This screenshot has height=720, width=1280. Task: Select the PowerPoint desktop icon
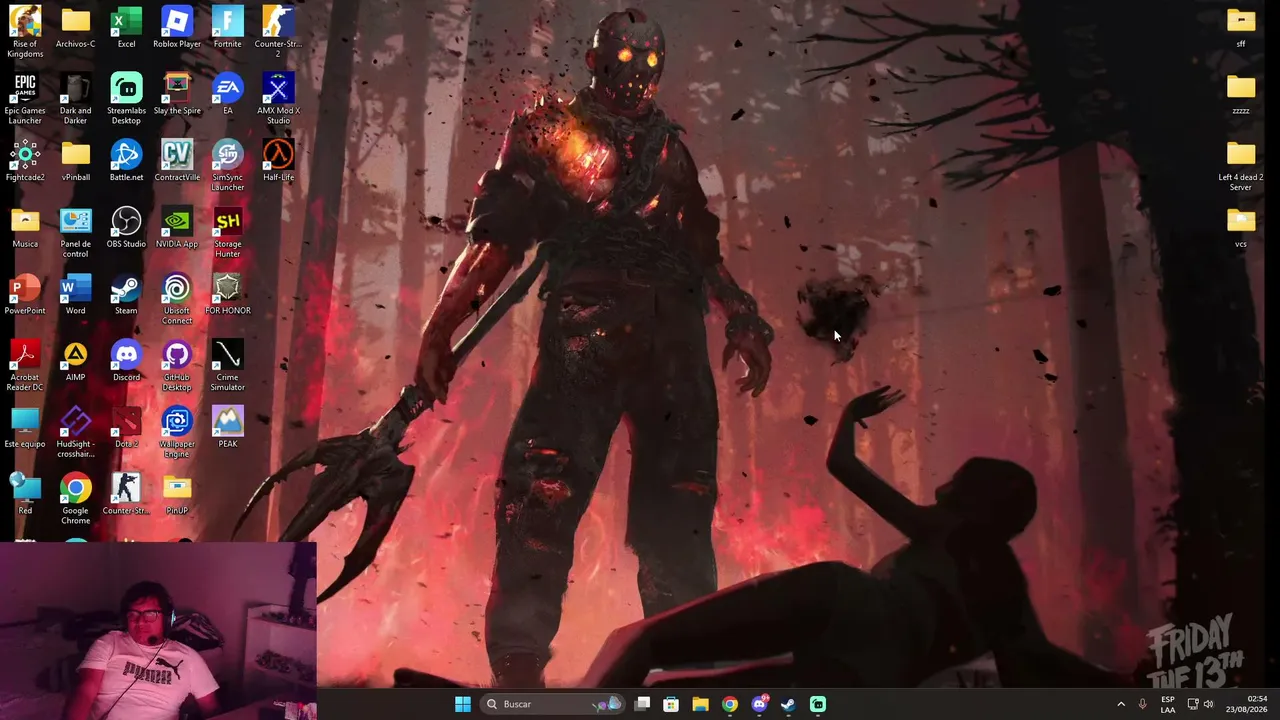tap(25, 294)
